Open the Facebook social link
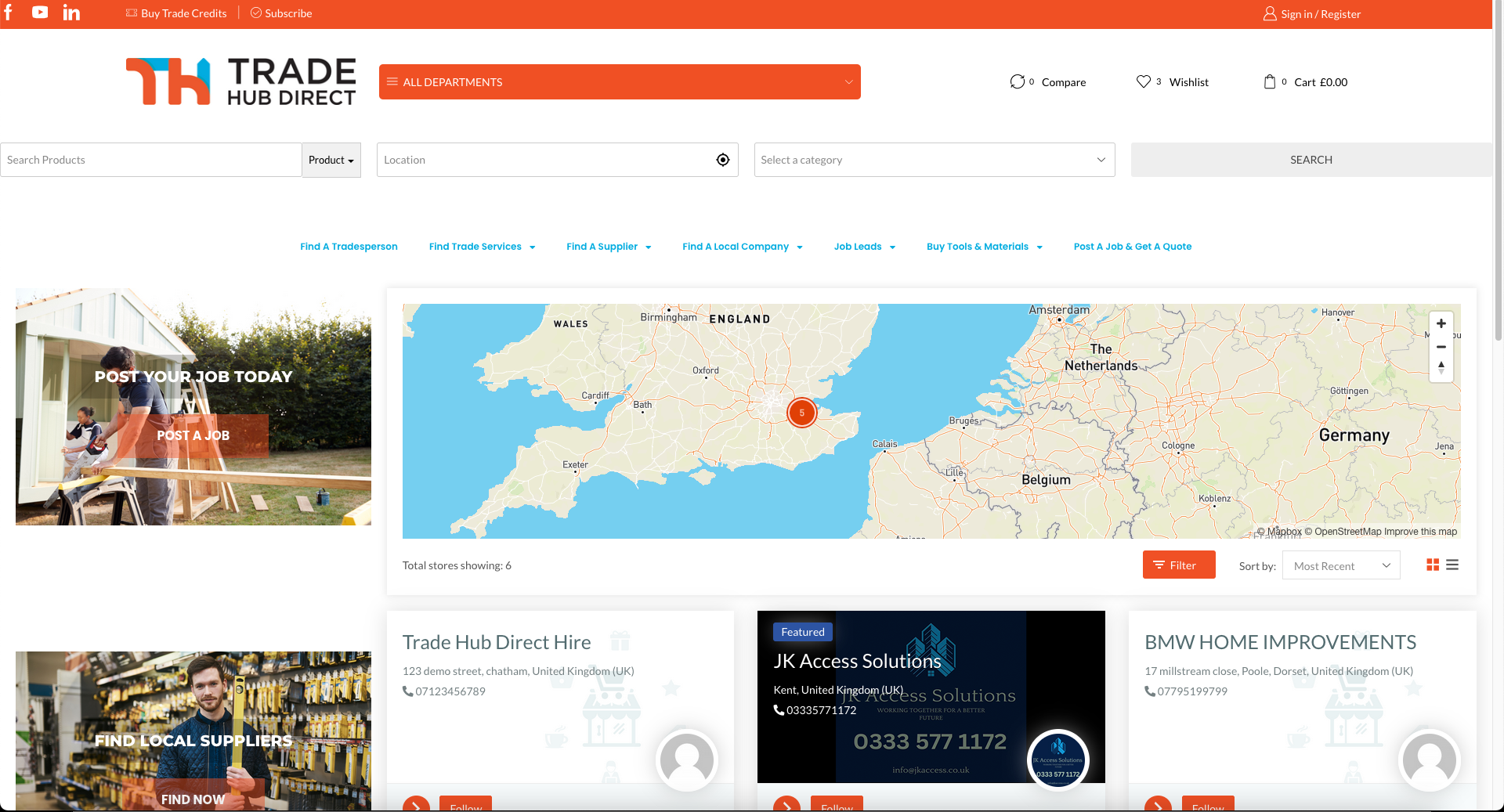1504x812 pixels. pyautogui.click(x=9, y=13)
